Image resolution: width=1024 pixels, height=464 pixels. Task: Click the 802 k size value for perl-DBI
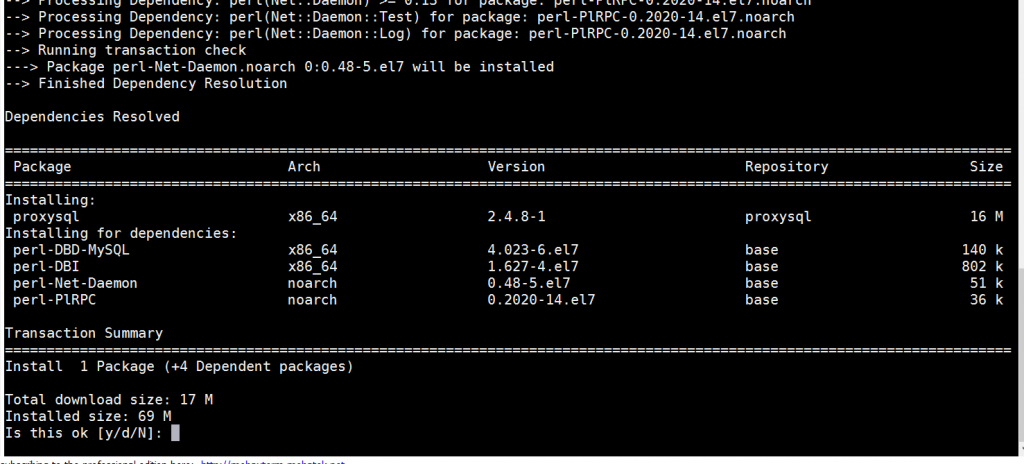click(981, 267)
